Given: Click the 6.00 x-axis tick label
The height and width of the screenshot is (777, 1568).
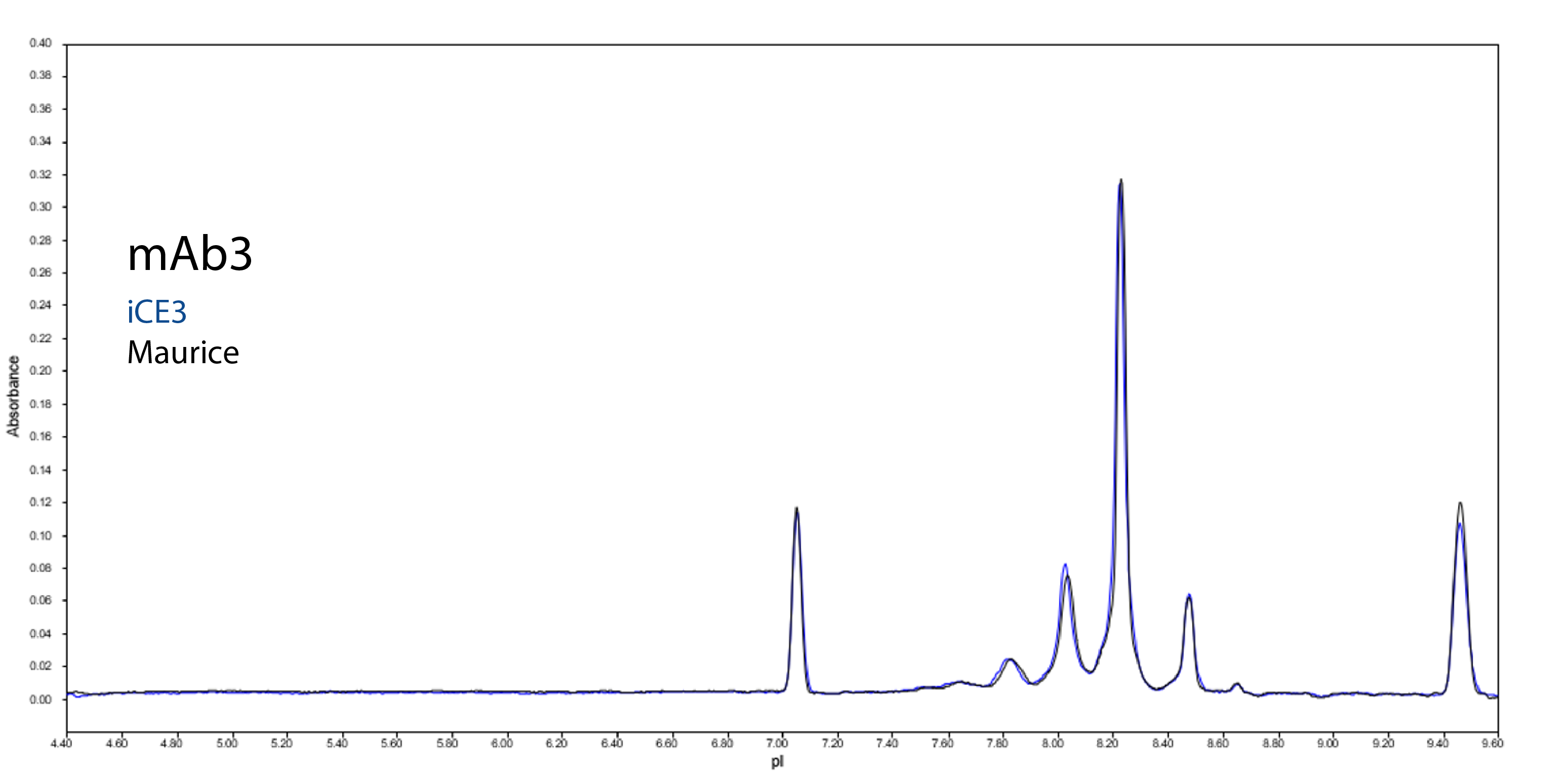Looking at the screenshot, I should pyautogui.click(x=502, y=743).
